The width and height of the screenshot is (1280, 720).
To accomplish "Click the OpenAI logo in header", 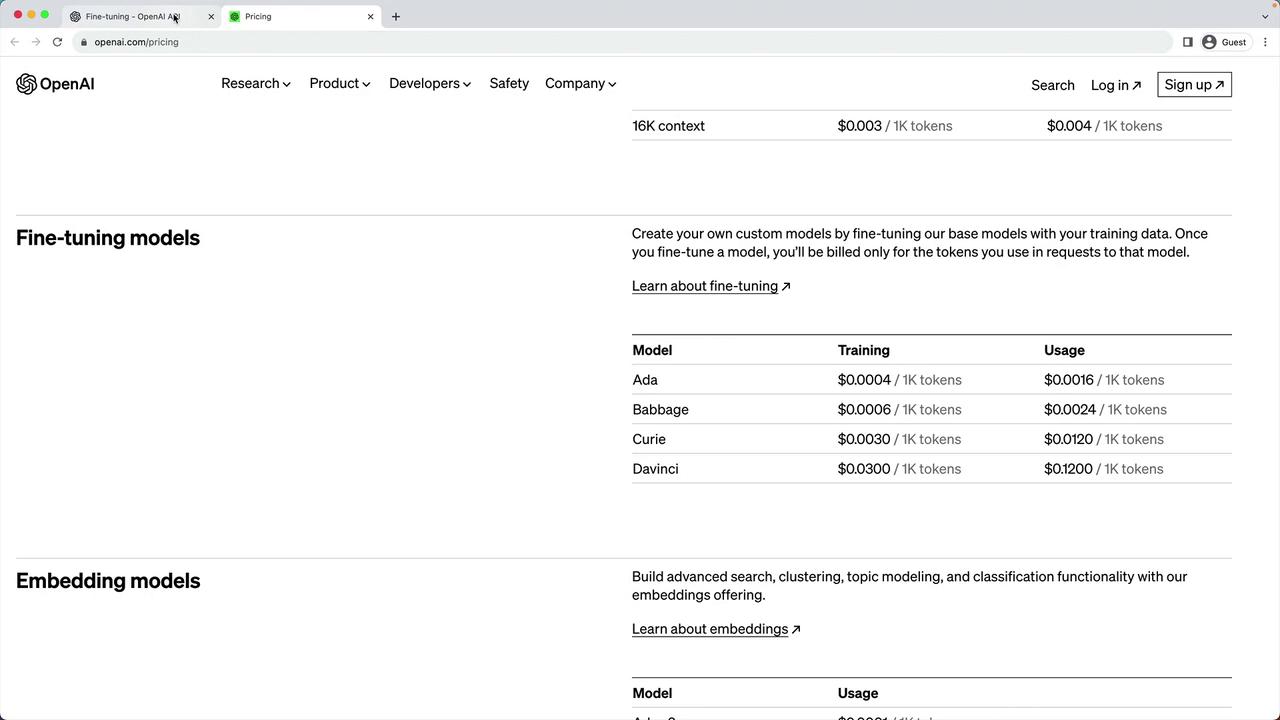I will (x=55, y=84).
